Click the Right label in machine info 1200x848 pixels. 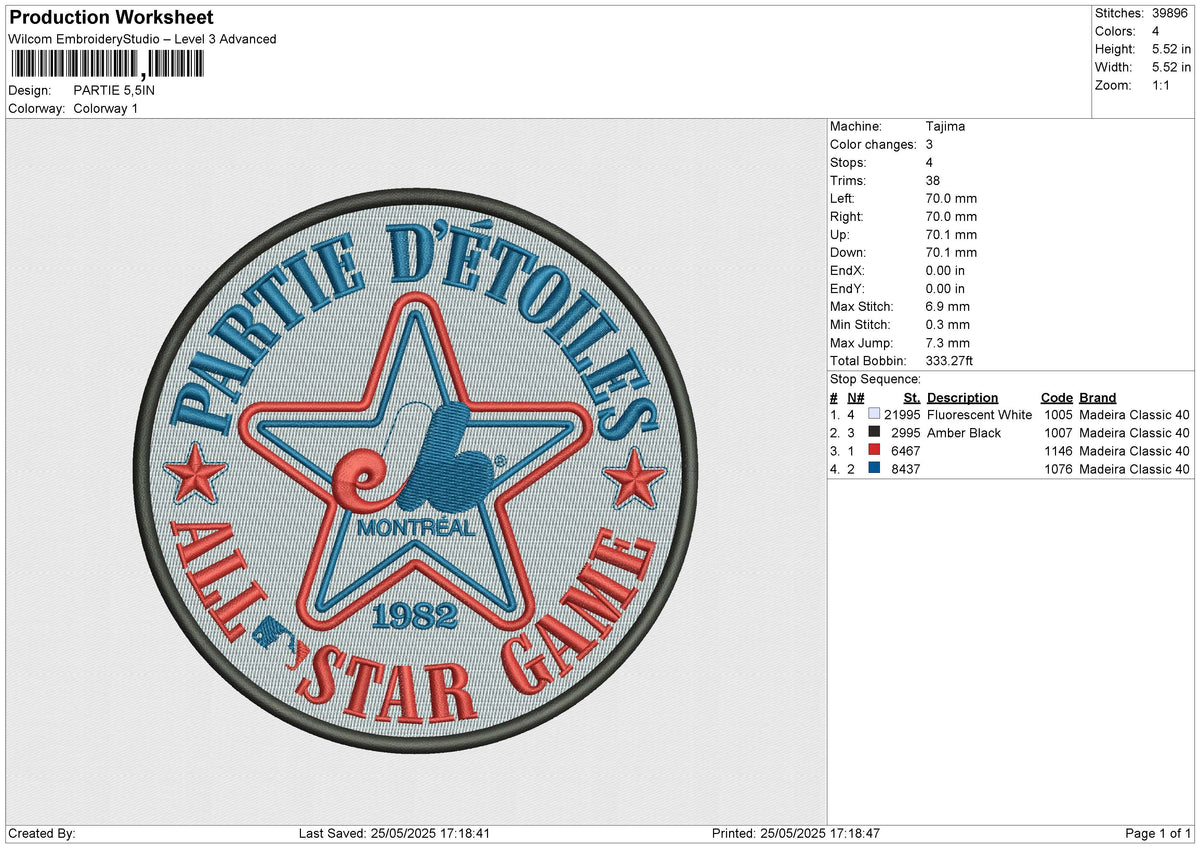(846, 216)
